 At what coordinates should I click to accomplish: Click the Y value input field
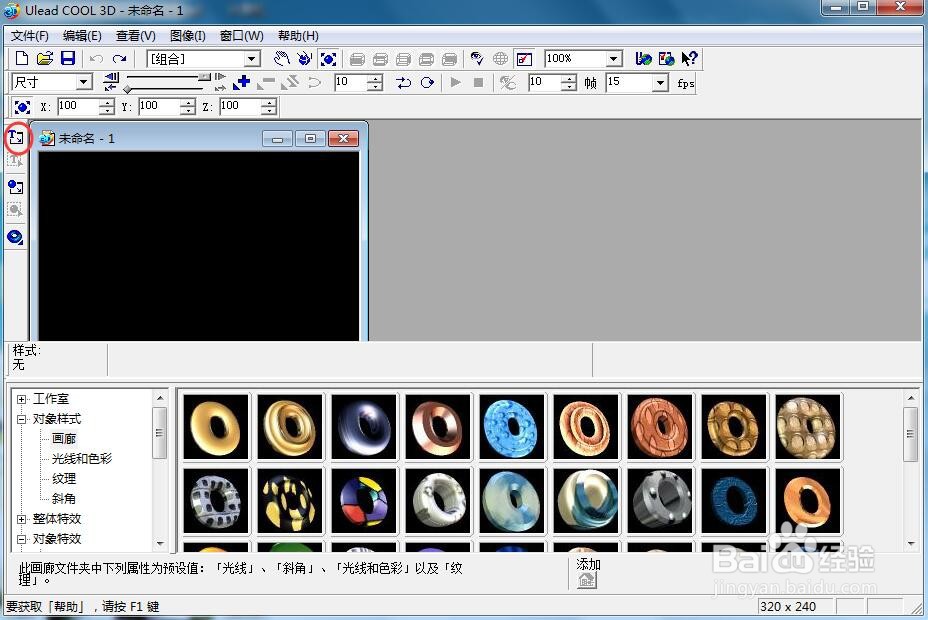click(159, 106)
